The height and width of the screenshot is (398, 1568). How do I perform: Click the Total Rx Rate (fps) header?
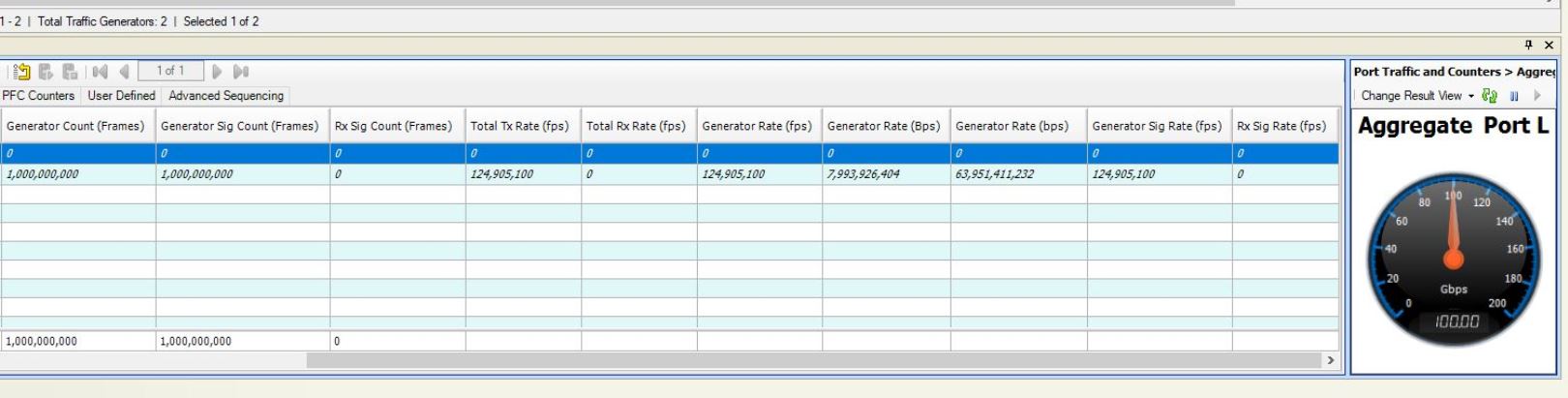click(x=639, y=126)
